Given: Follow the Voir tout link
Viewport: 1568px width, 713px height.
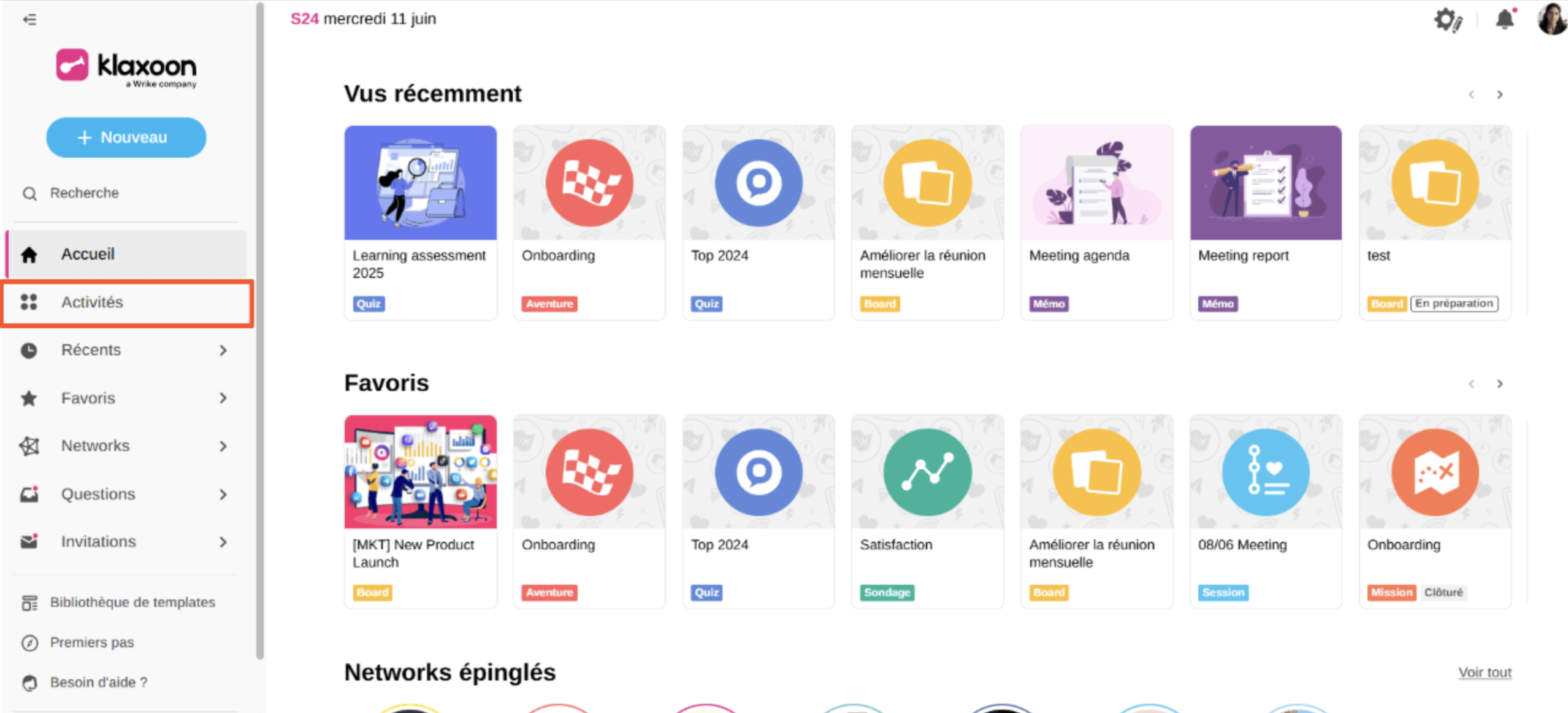Looking at the screenshot, I should pyautogui.click(x=1485, y=673).
